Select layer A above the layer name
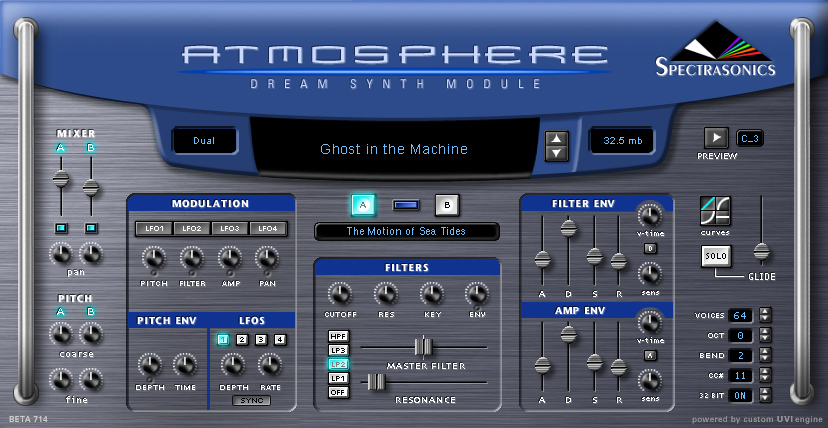This screenshot has height=428, width=828. tap(363, 205)
